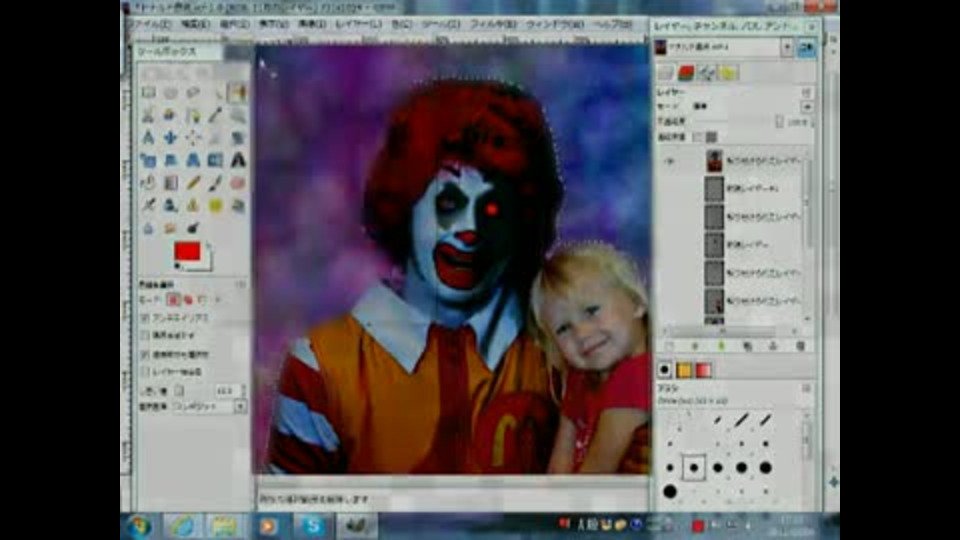This screenshot has width=960, height=540.
Task: Switch to the Channels tab
Action: [x=686, y=73]
